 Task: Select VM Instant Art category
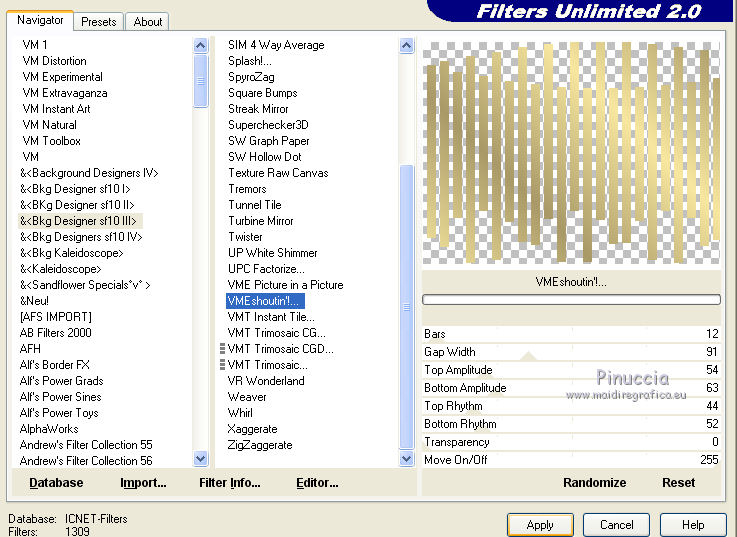coord(56,109)
